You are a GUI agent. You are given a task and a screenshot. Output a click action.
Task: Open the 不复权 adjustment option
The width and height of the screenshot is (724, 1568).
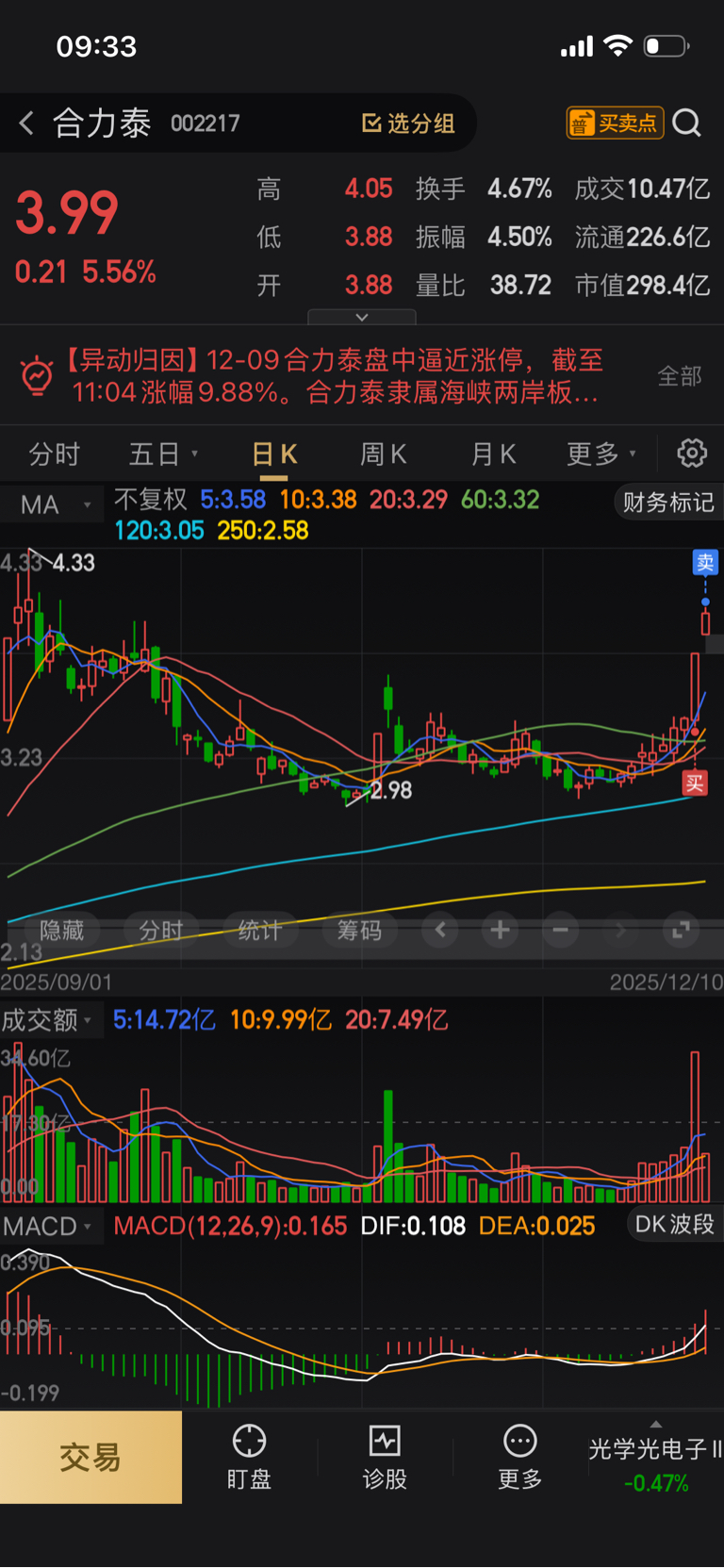point(151,499)
